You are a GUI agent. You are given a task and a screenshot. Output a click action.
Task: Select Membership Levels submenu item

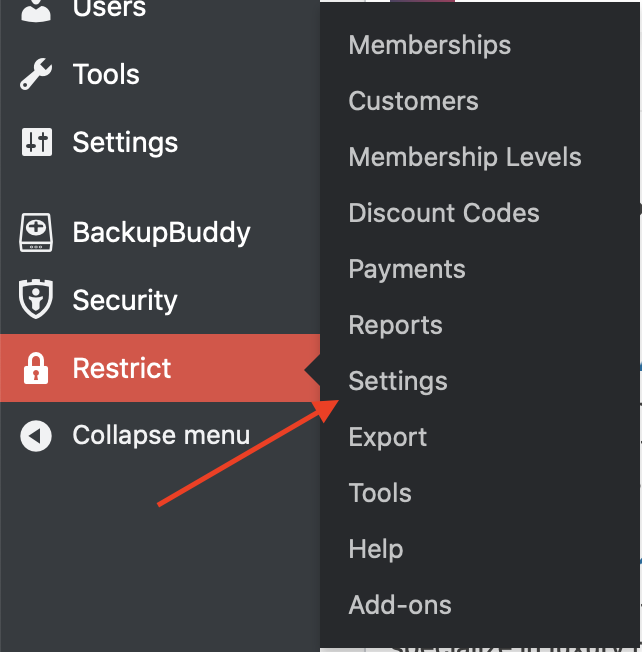coord(465,157)
